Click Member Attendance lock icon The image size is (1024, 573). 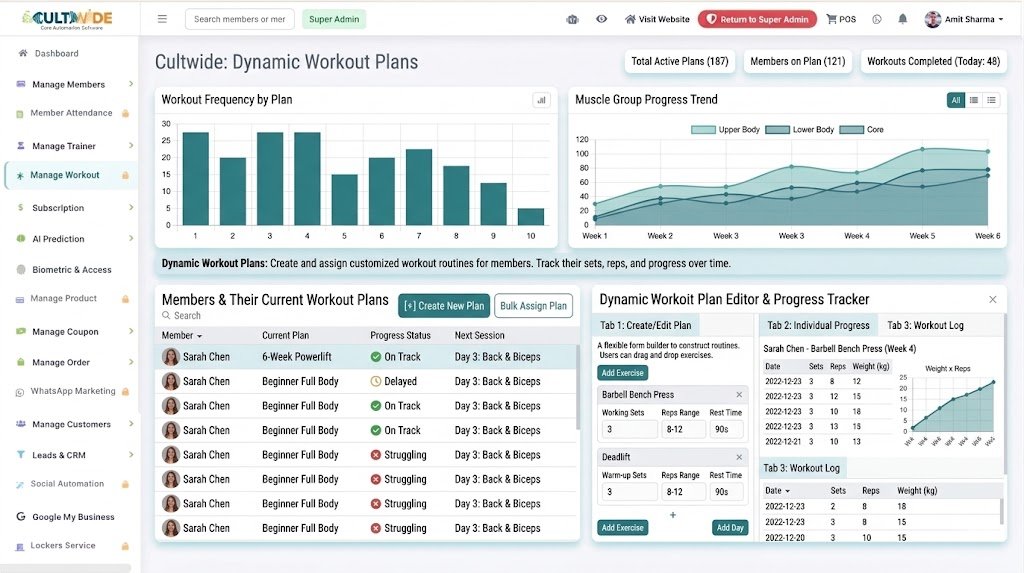pos(125,114)
